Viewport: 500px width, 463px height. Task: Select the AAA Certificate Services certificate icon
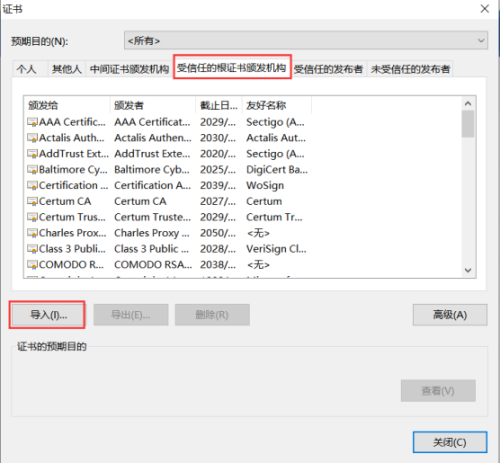click(x=33, y=122)
